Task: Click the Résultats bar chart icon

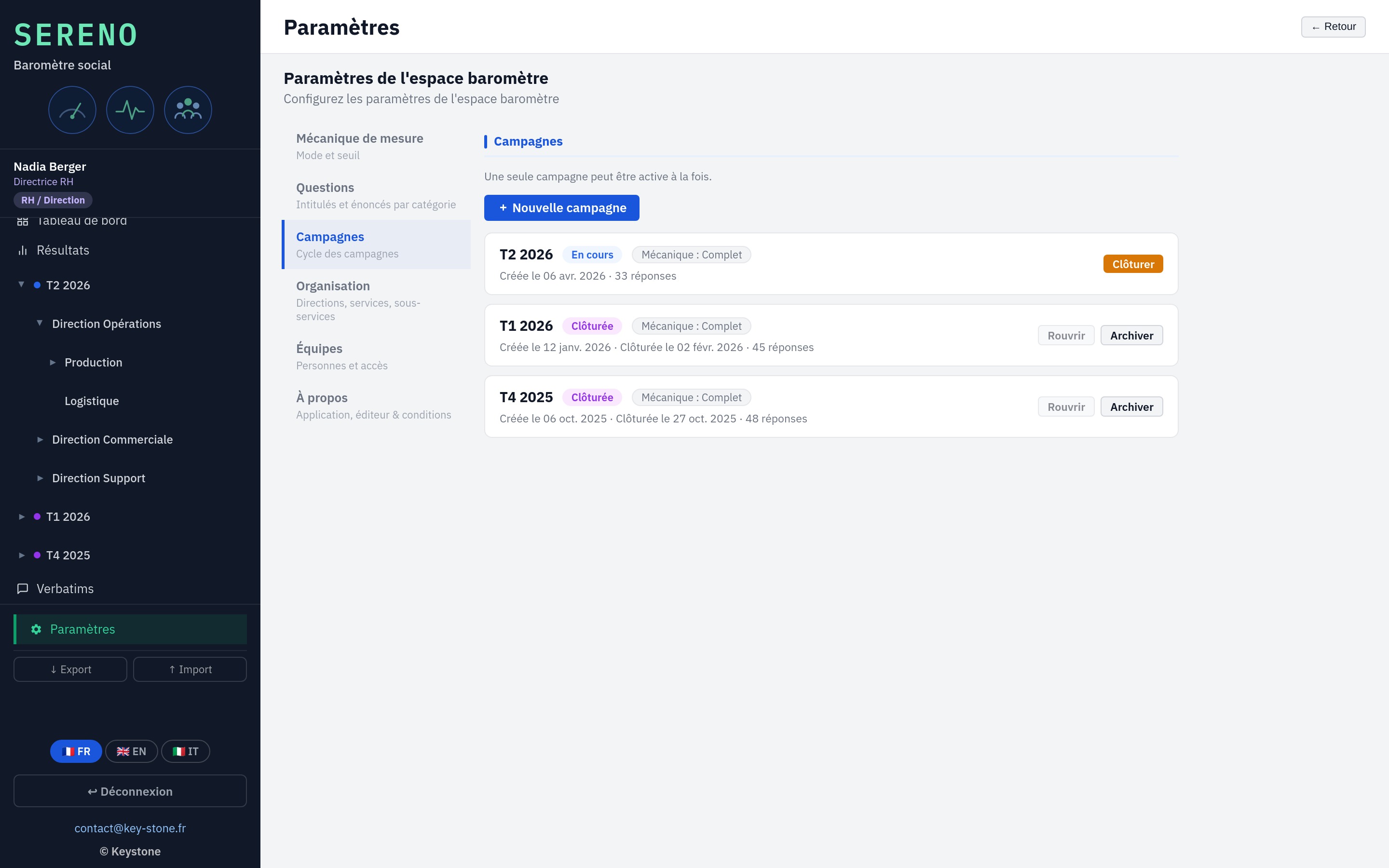Action: coord(23,250)
